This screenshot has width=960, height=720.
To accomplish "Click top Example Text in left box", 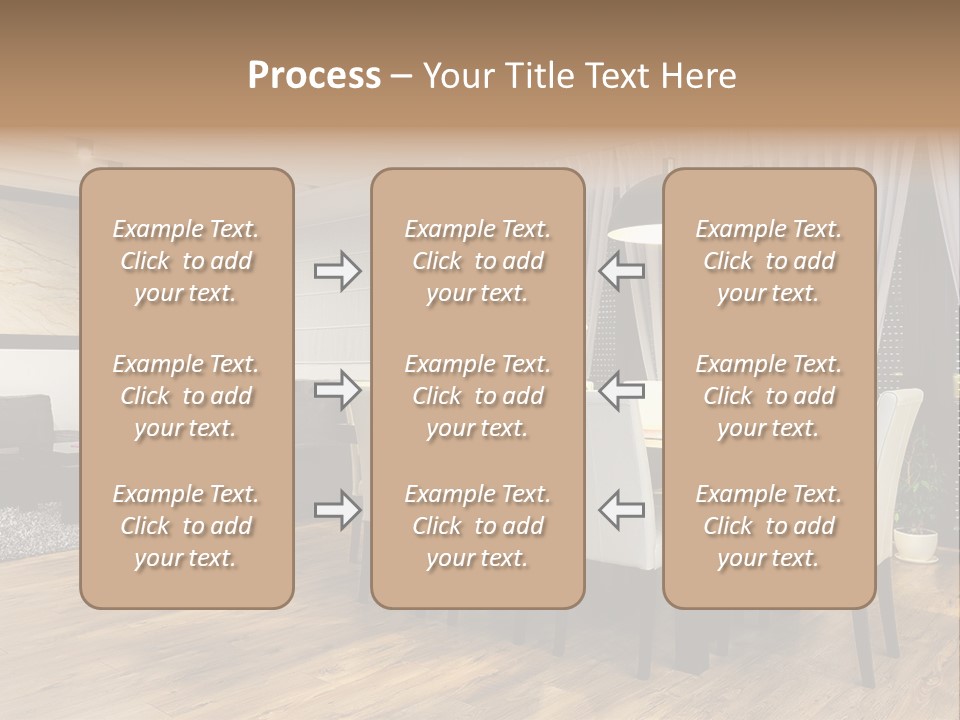I will (x=186, y=261).
